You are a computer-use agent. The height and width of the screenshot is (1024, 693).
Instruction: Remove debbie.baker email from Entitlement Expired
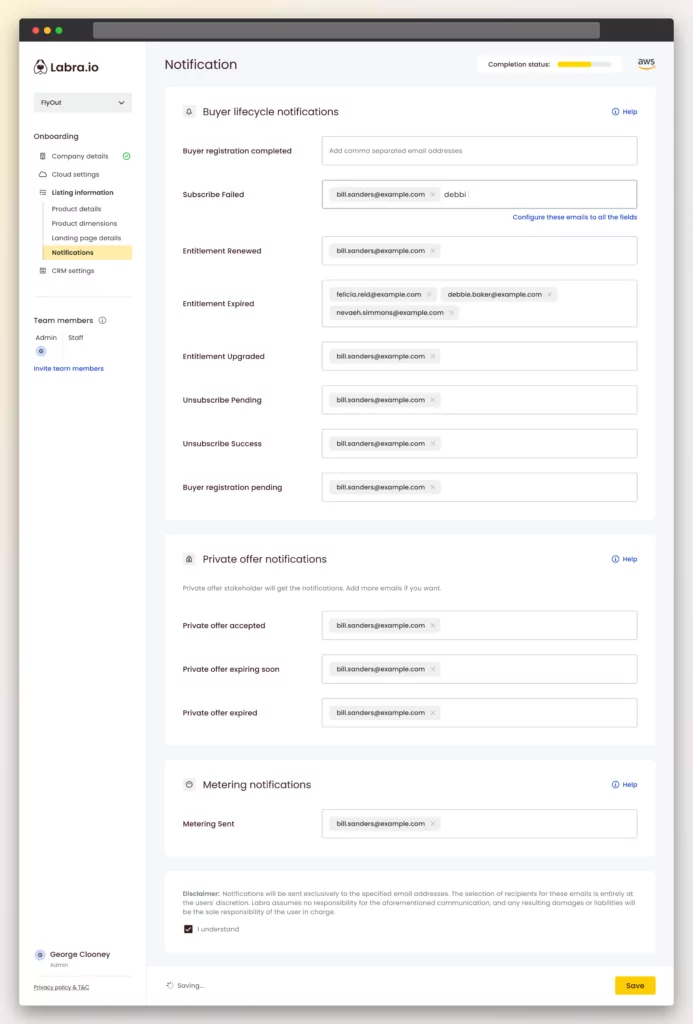click(549, 295)
